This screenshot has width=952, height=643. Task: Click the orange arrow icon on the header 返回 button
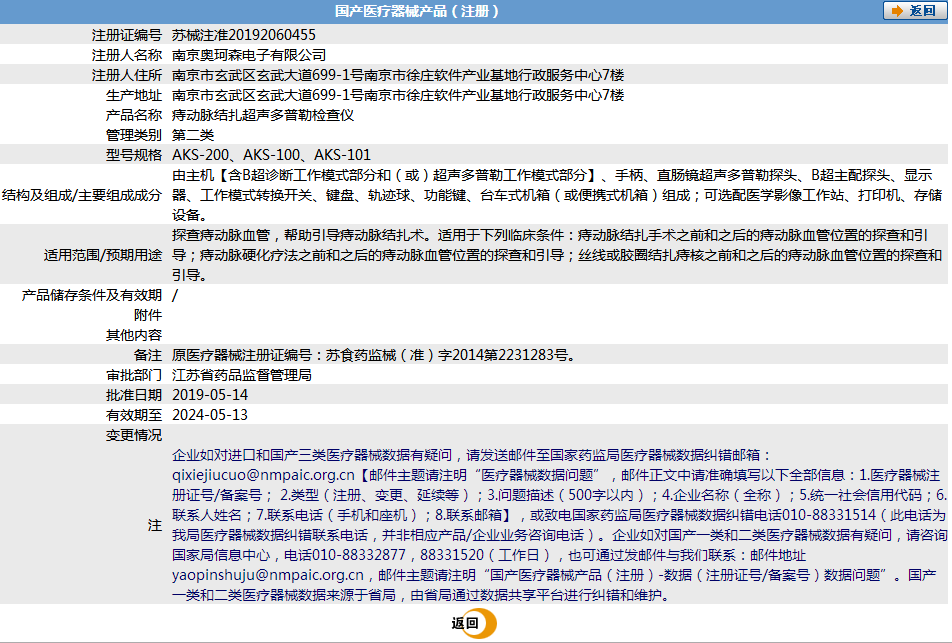897,11
